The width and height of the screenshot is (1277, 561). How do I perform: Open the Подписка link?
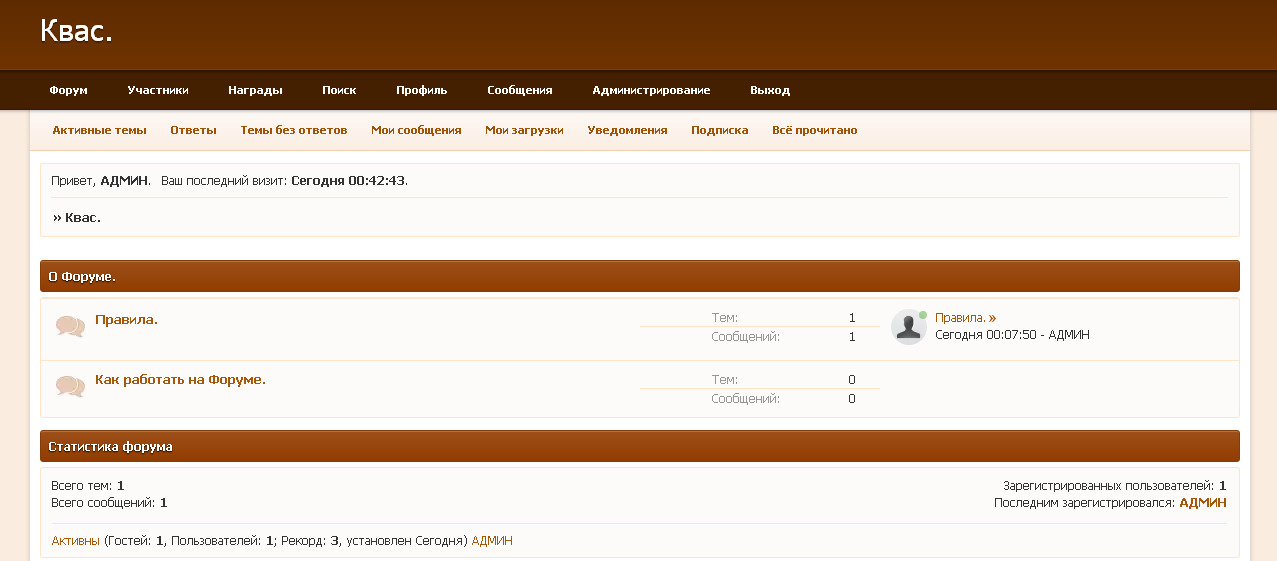pyautogui.click(x=720, y=130)
